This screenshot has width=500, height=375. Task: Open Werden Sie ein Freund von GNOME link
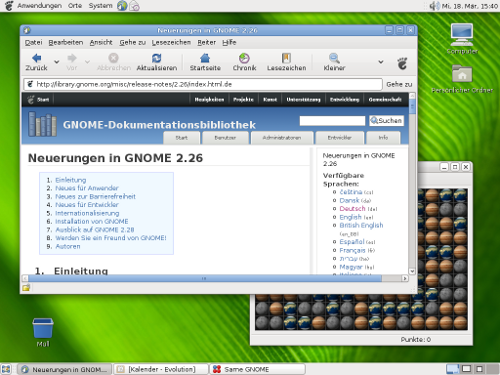(x=111, y=238)
